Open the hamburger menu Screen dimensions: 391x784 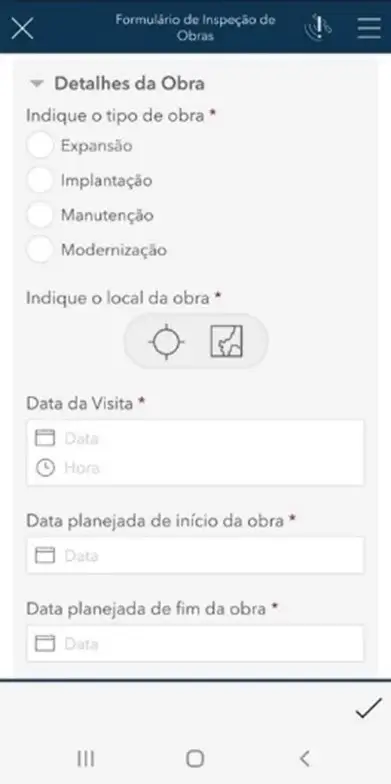coord(369,28)
